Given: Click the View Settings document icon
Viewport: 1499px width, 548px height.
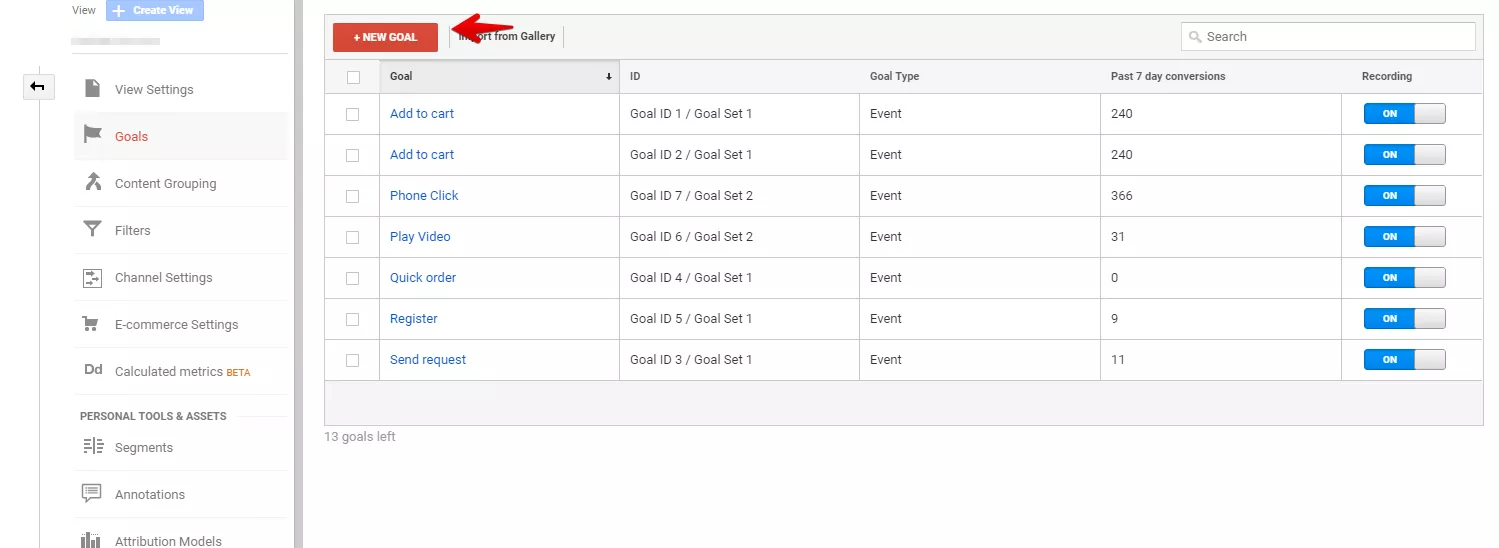Looking at the screenshot, I should coord(92,89).
